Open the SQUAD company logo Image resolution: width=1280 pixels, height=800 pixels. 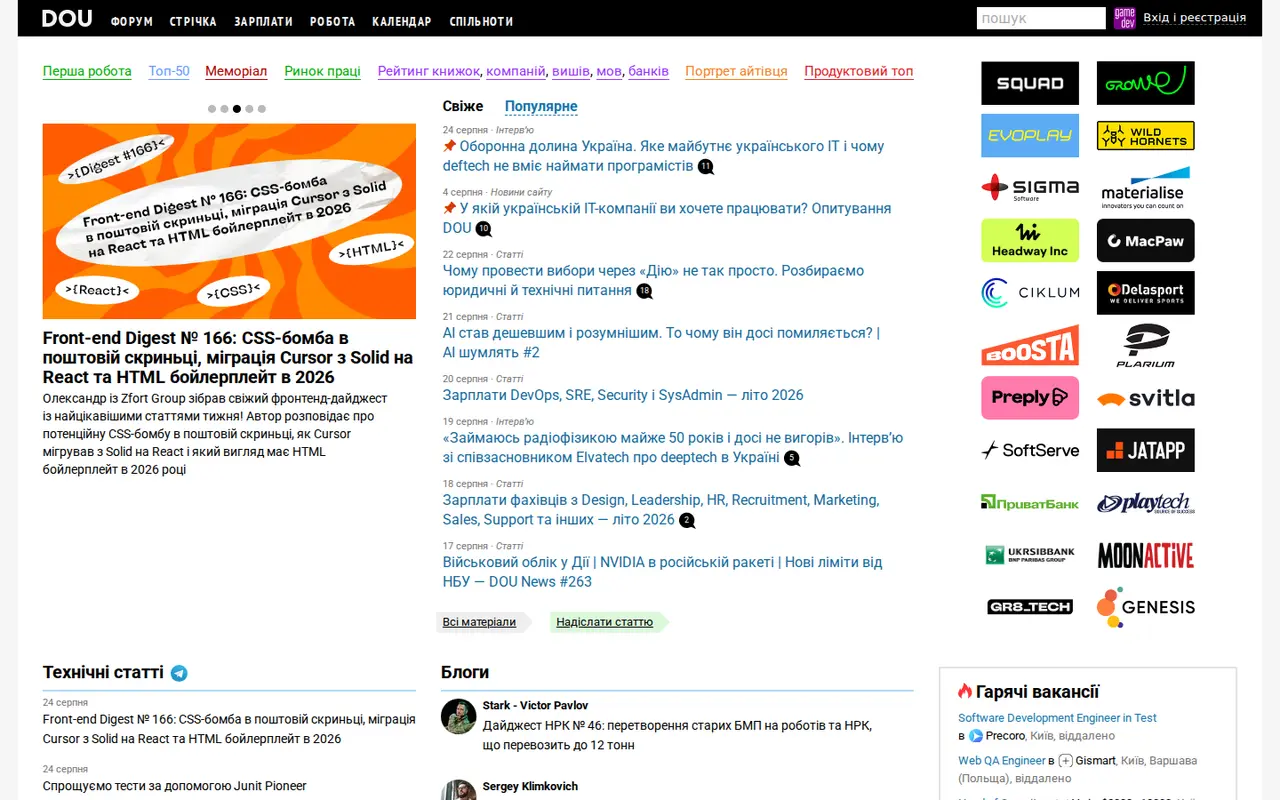pos(1030,83)
